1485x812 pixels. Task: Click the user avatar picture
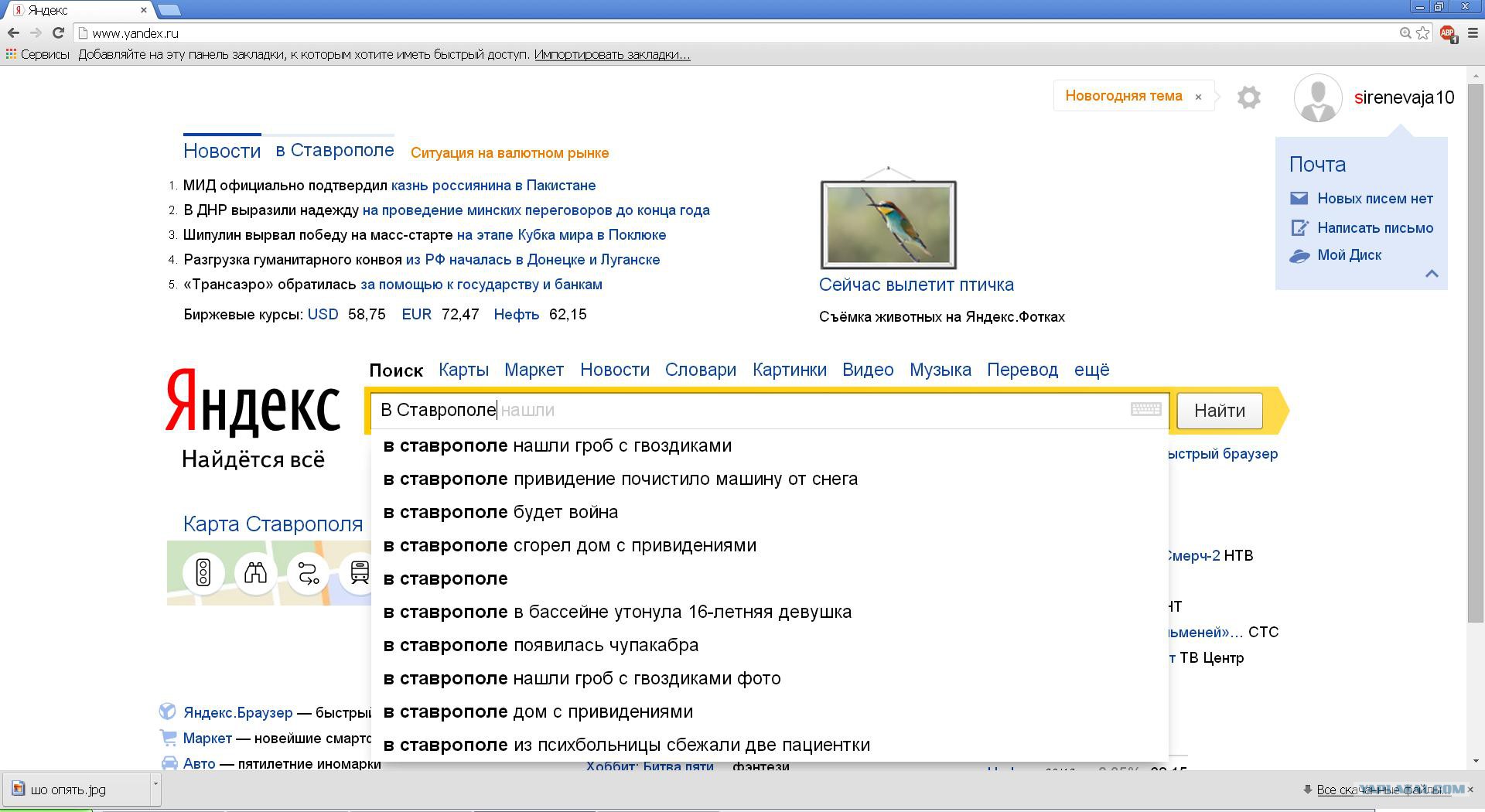click(x=1317, y=98)
